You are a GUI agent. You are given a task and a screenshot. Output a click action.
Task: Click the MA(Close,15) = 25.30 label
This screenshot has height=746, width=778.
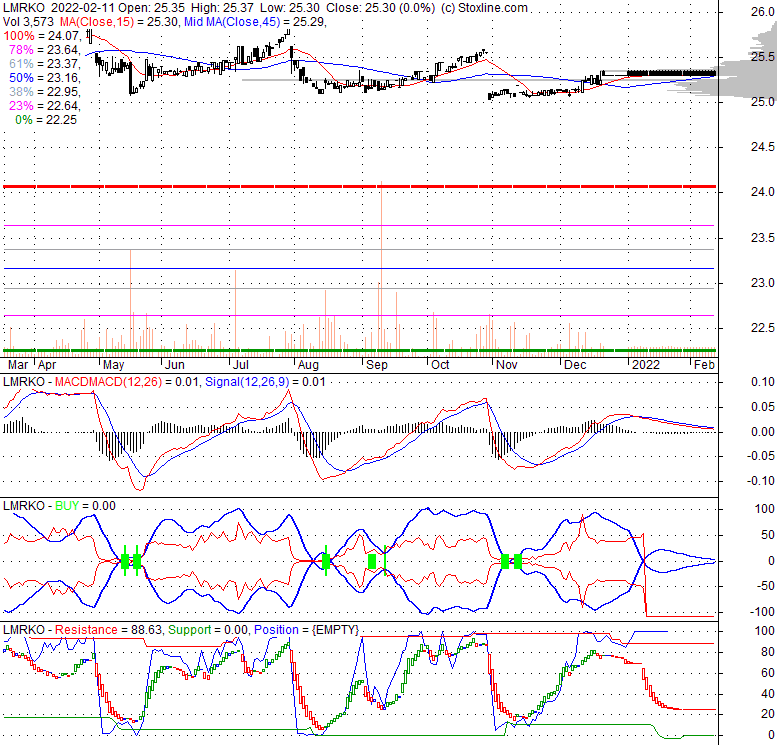[120, 22]
